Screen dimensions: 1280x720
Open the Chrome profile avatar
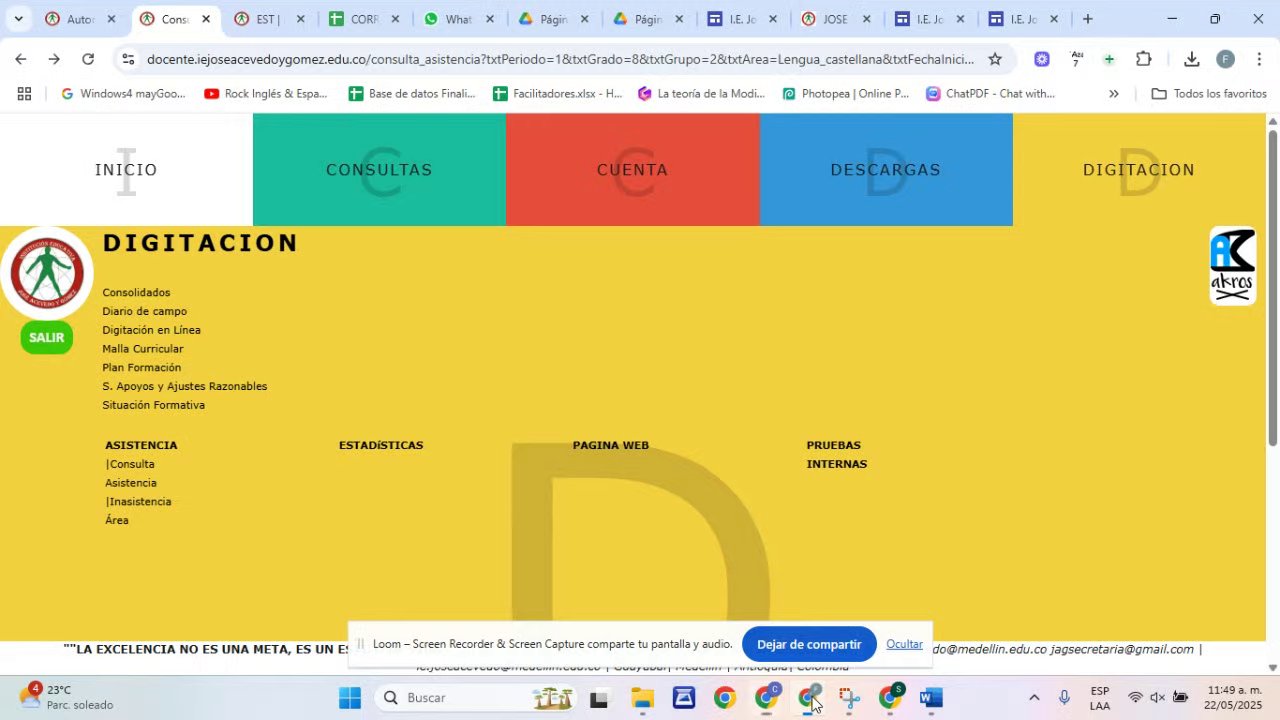(x=1225, y=59)
